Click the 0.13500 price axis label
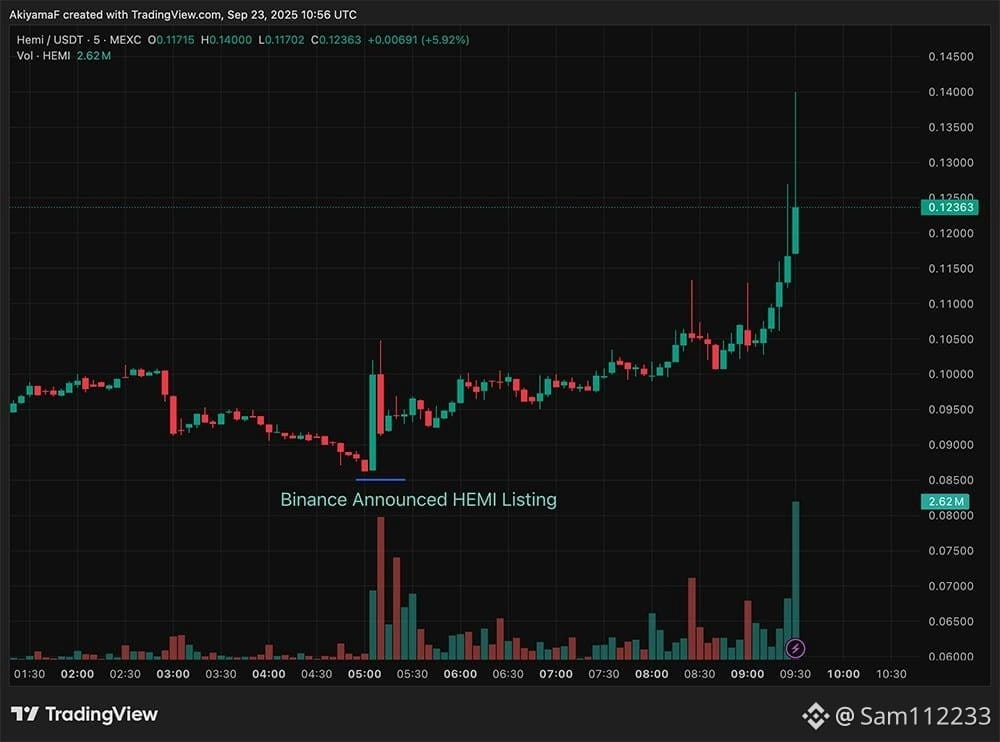The image size is (1000, 742). [950, 128]
